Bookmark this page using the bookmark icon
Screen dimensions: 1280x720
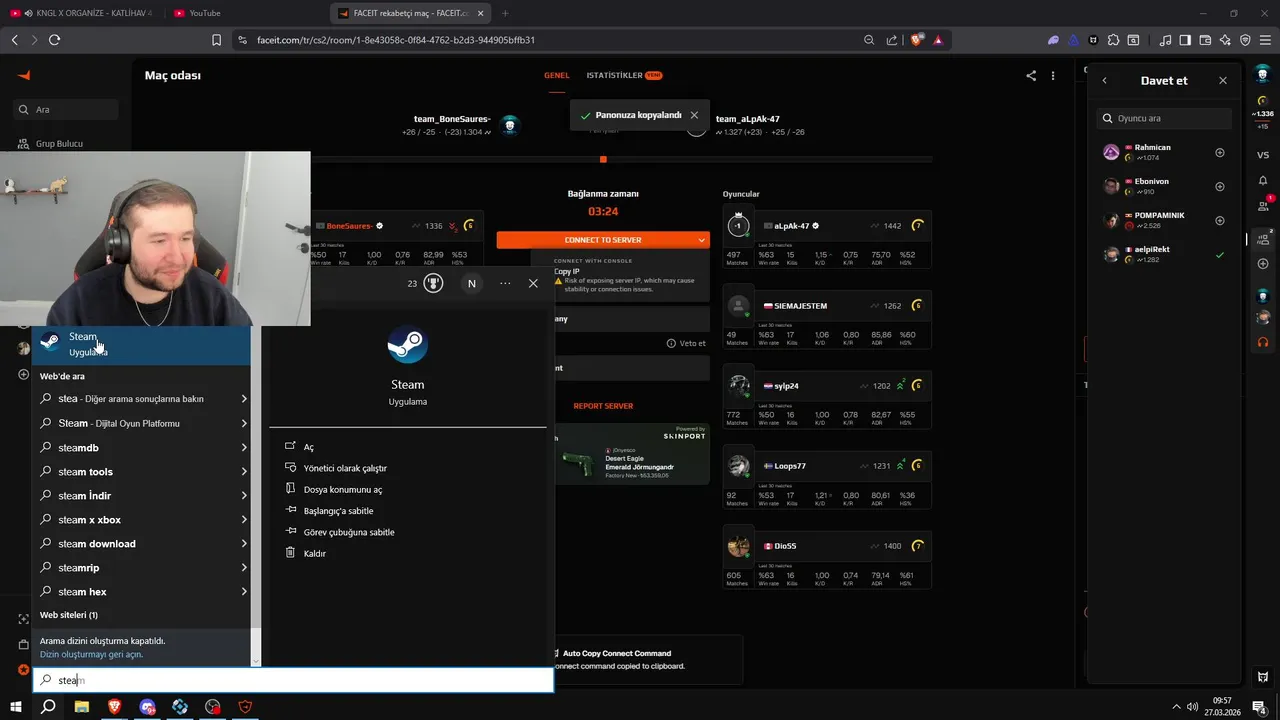(217, 40)
